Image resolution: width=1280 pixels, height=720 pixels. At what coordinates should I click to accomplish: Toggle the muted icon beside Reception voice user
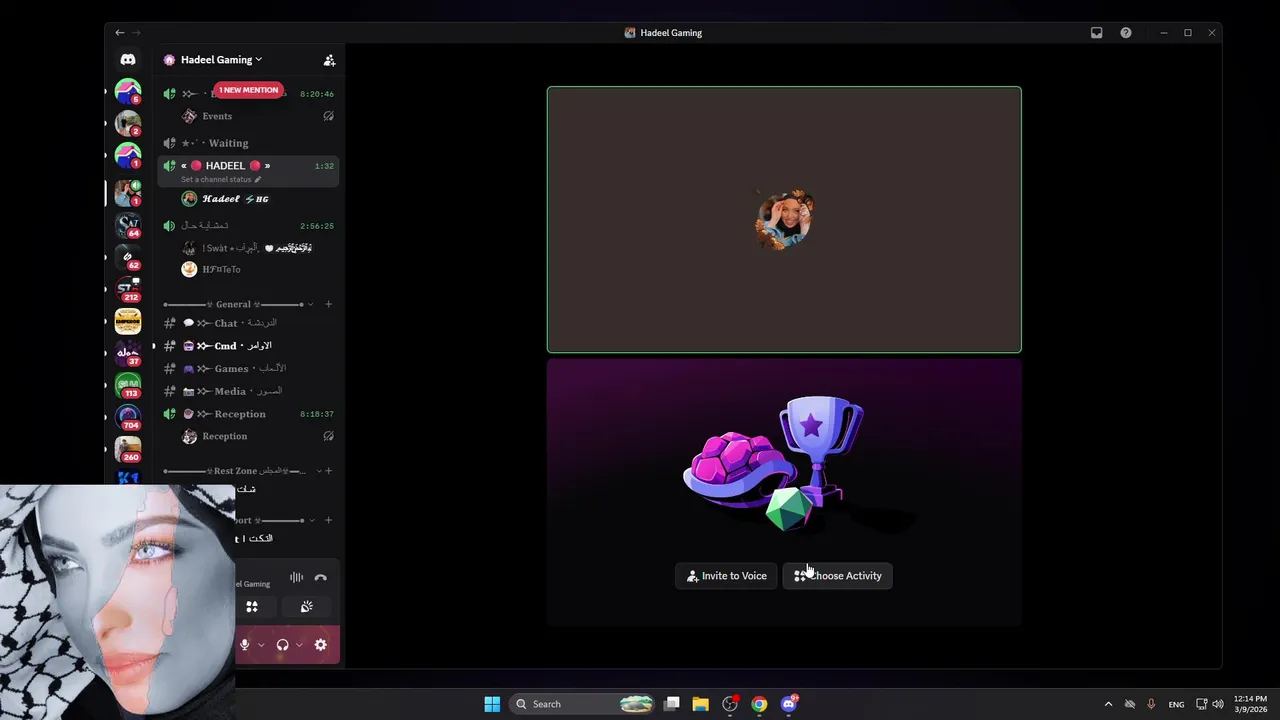click(x=328, y=436)
